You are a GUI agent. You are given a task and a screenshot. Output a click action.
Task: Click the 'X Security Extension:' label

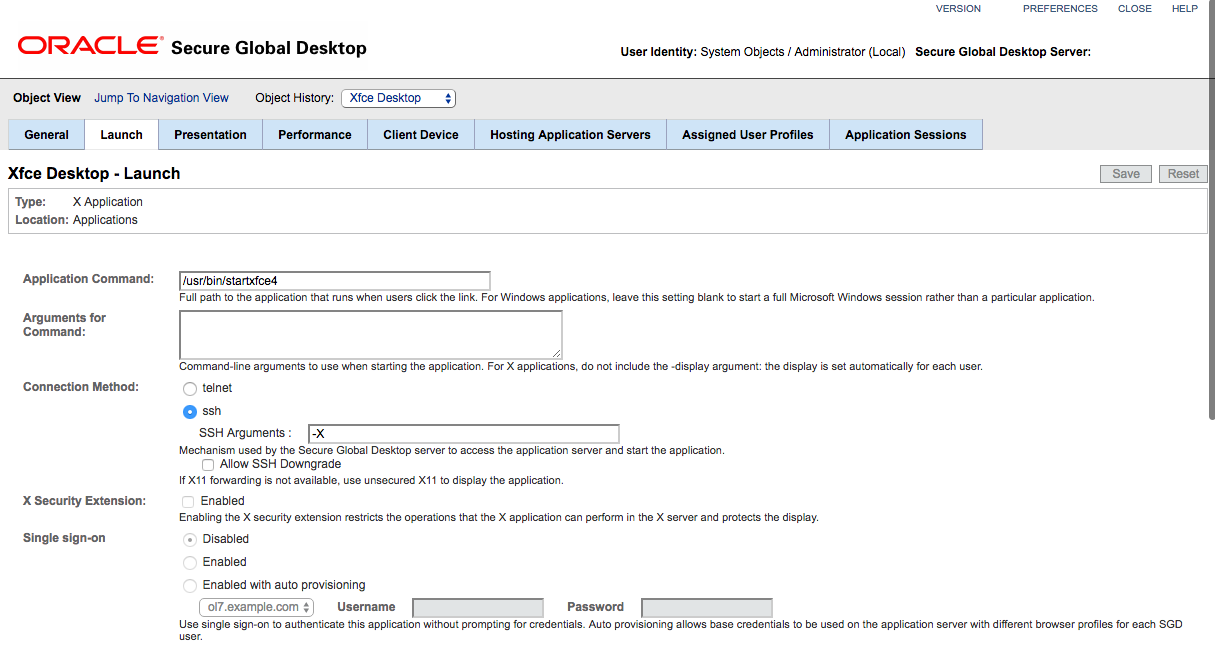[85, 501]
